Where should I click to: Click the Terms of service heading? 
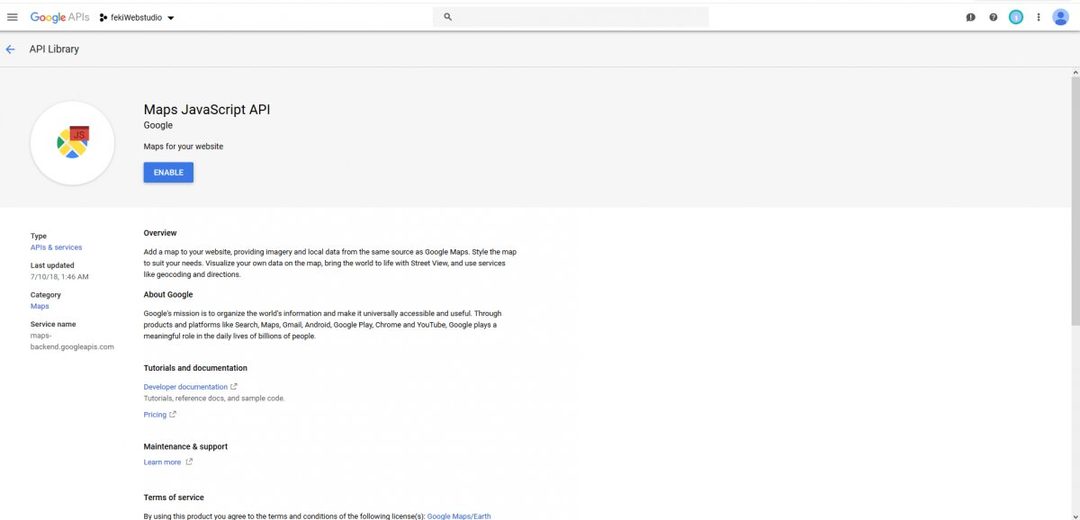(174, 497)
